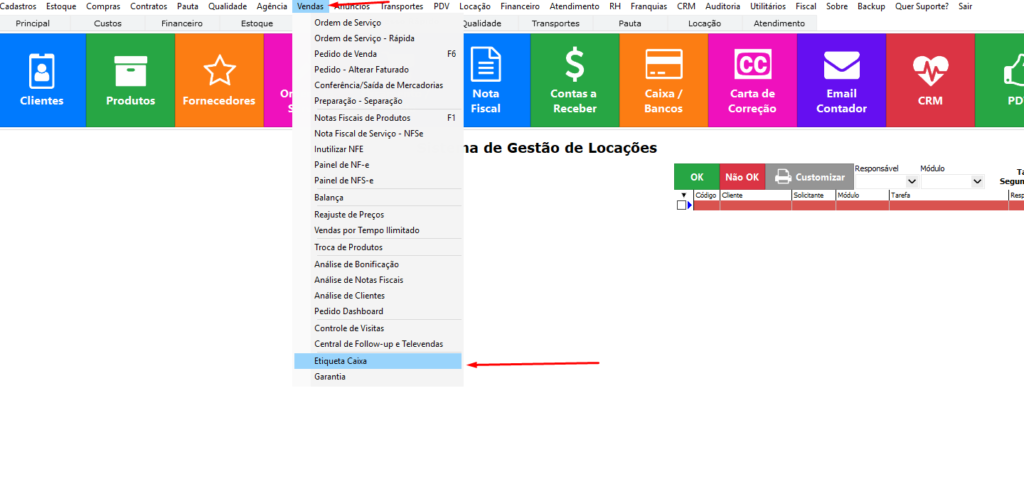Screen dimensions: 1024x489
Task: Click the grid header filter arrow
Action: [683, 195]
